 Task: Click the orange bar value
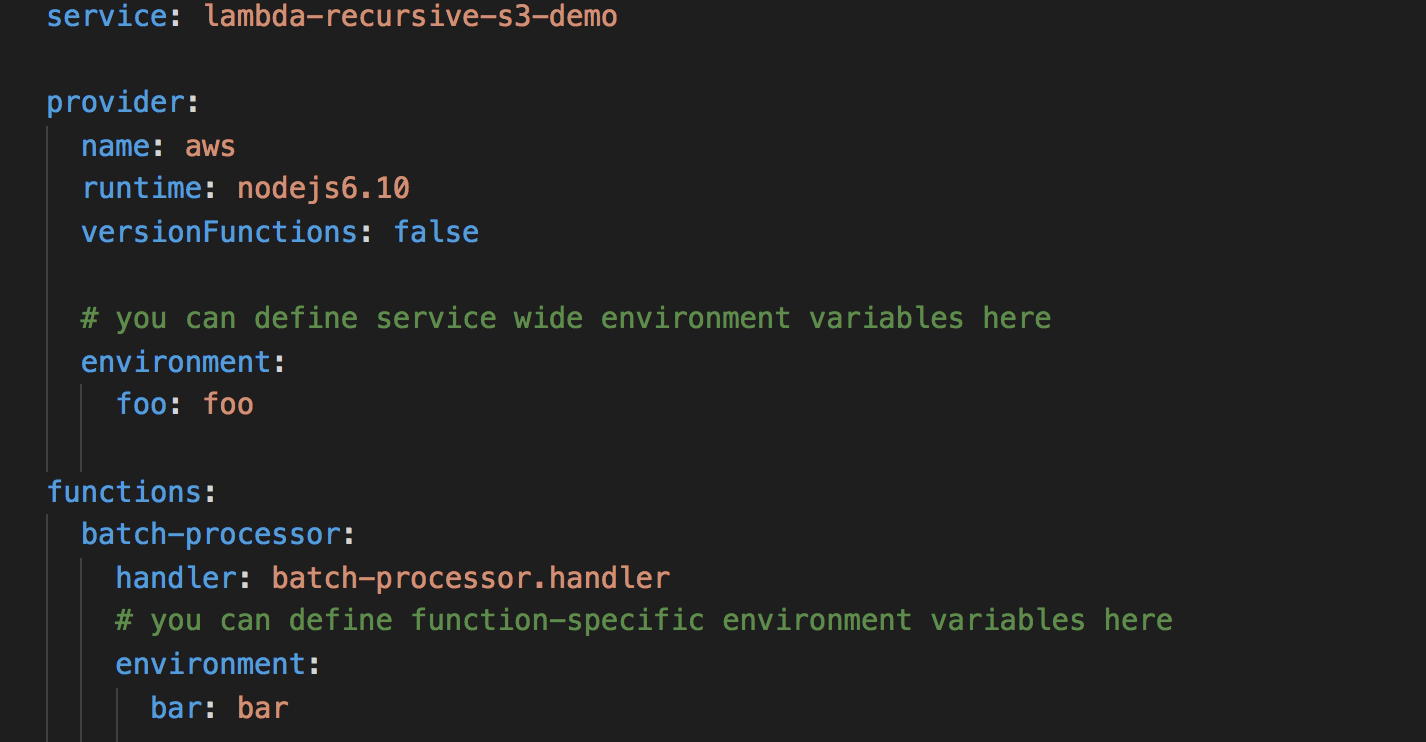[x=263, y=707]
